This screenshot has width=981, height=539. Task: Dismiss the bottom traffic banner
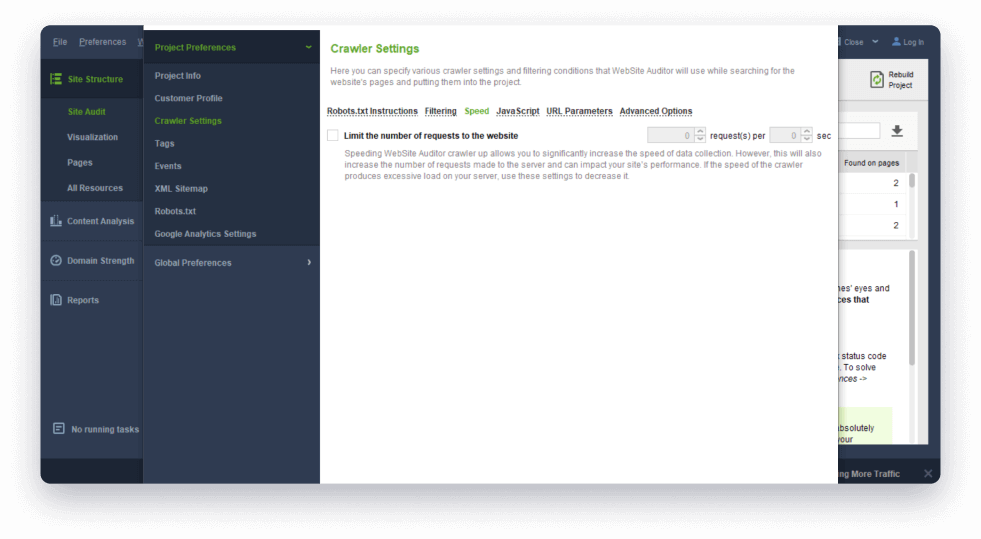(928, 473)
